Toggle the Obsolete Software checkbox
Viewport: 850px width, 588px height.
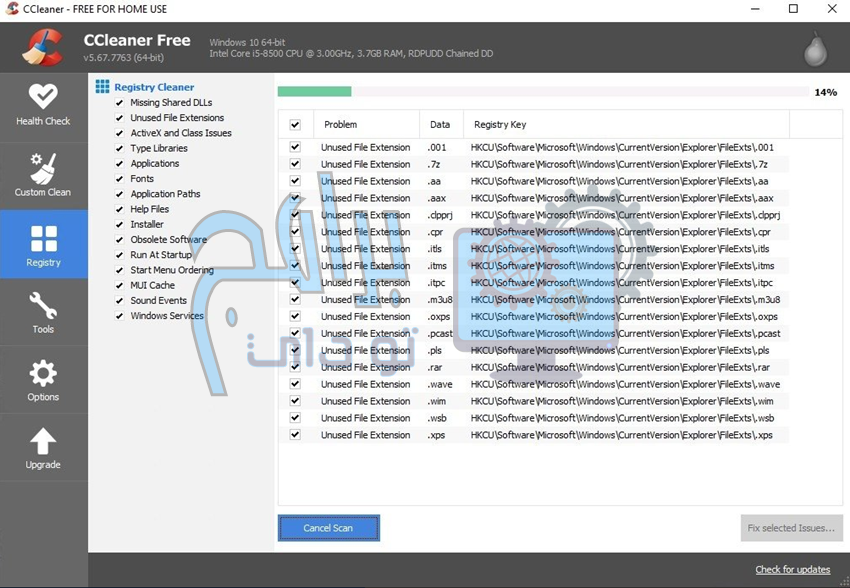[x=120, y=240]
